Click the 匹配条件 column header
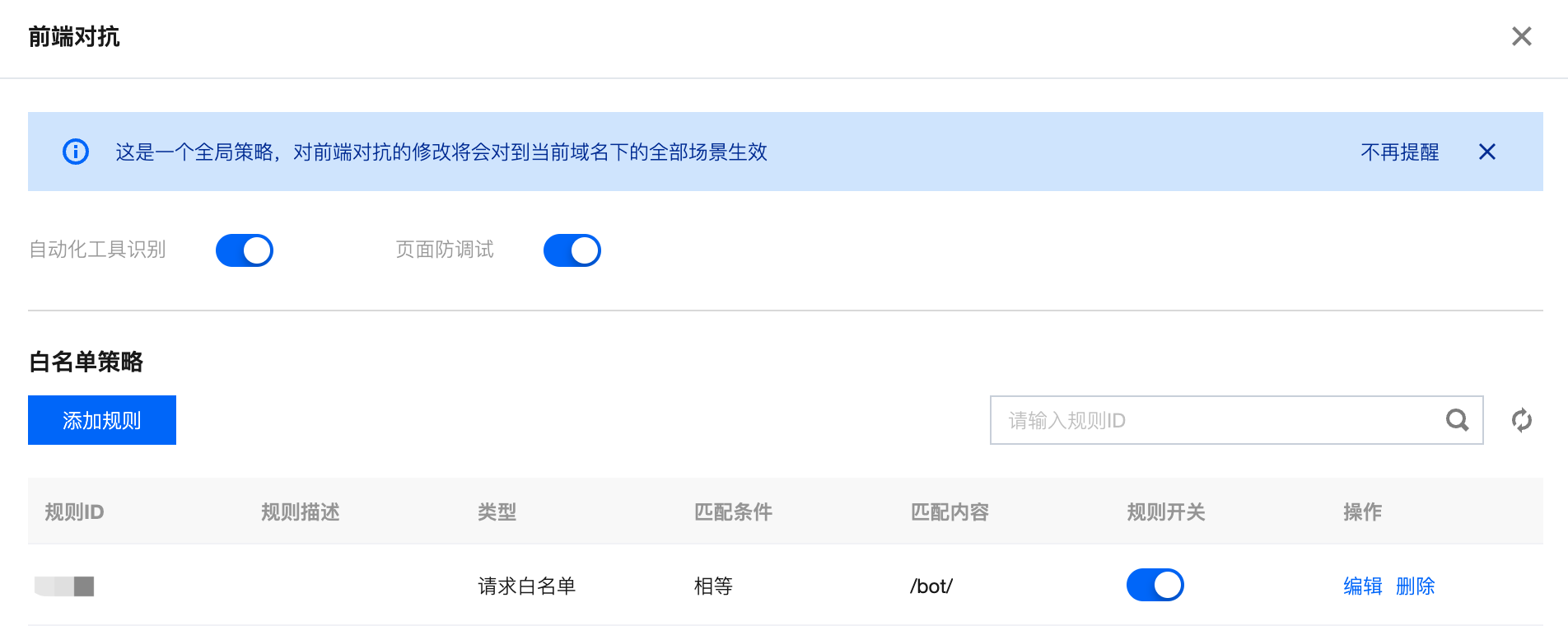The width and height of the screenshot is (1568, 626). click(733, 512)
